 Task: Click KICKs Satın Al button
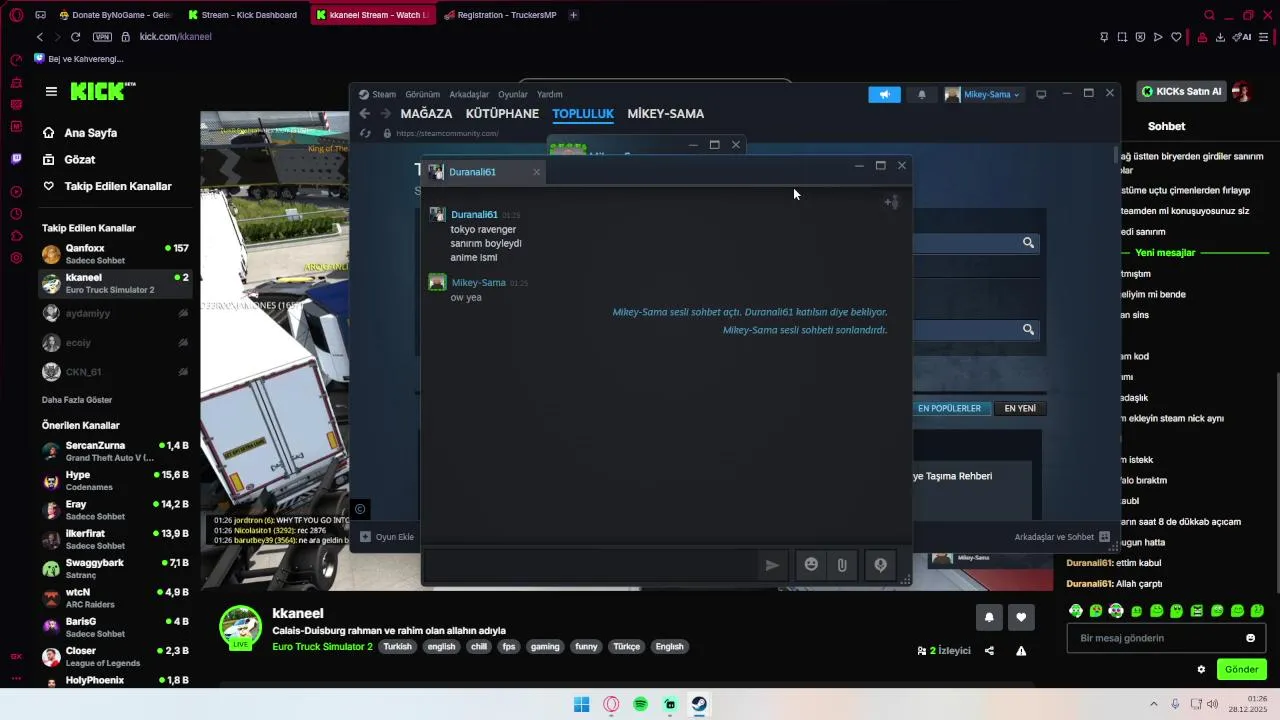click(x=1182, y=92)
